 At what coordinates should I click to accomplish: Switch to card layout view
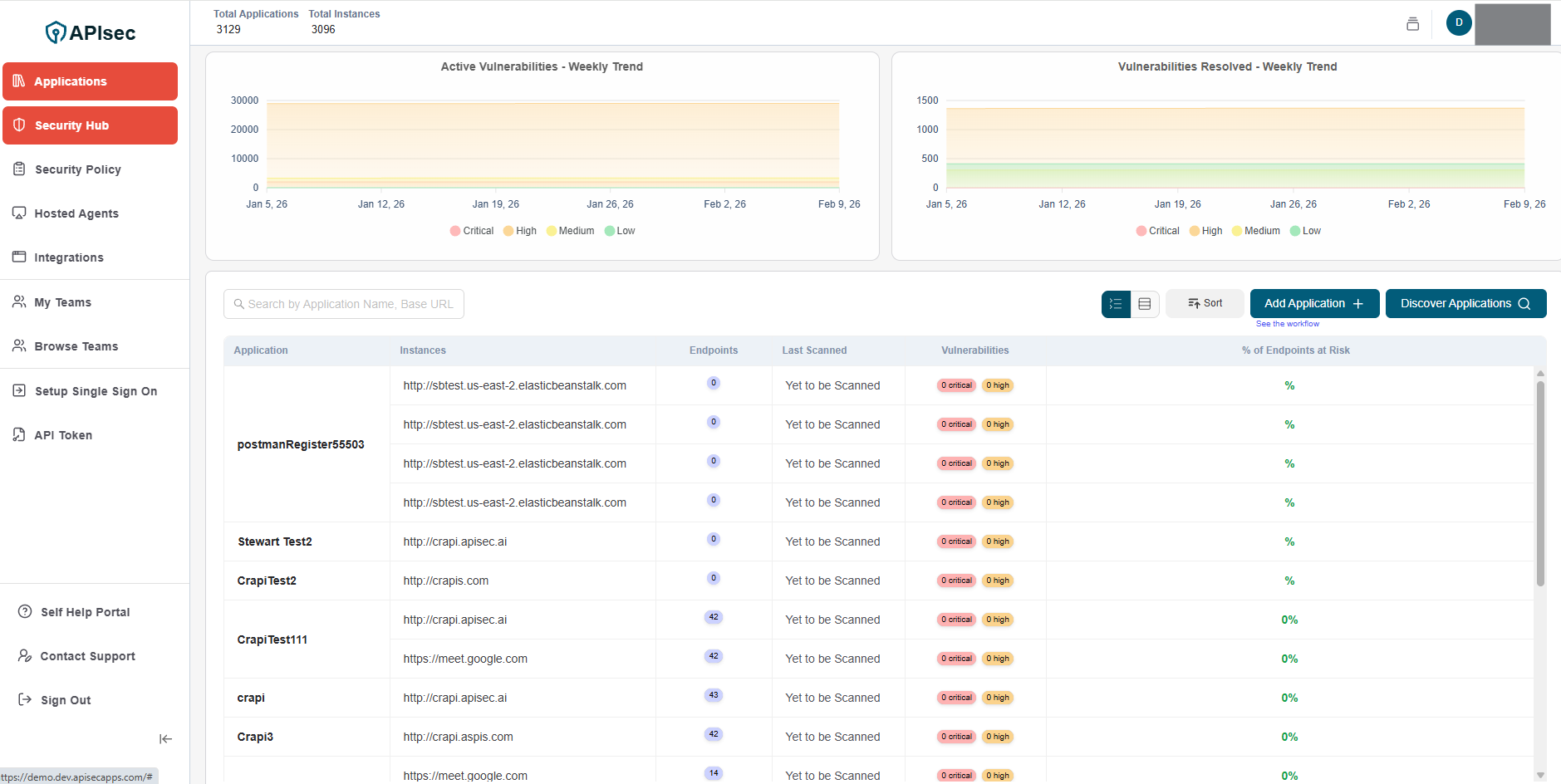pyautogui.click(x=1144, y=304)
